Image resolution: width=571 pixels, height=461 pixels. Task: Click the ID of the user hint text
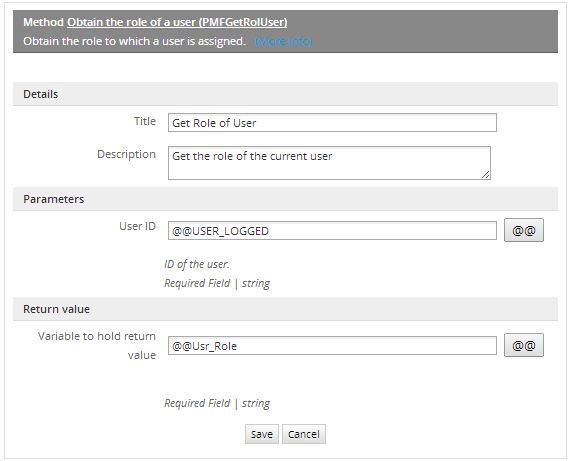point(197,264)
